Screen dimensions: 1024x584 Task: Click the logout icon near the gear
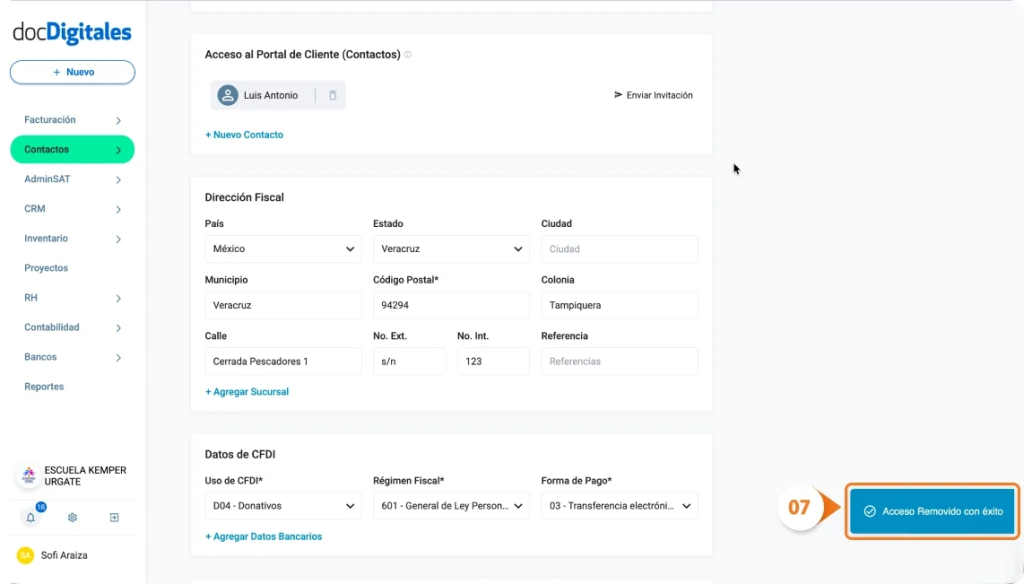(114, 518)
